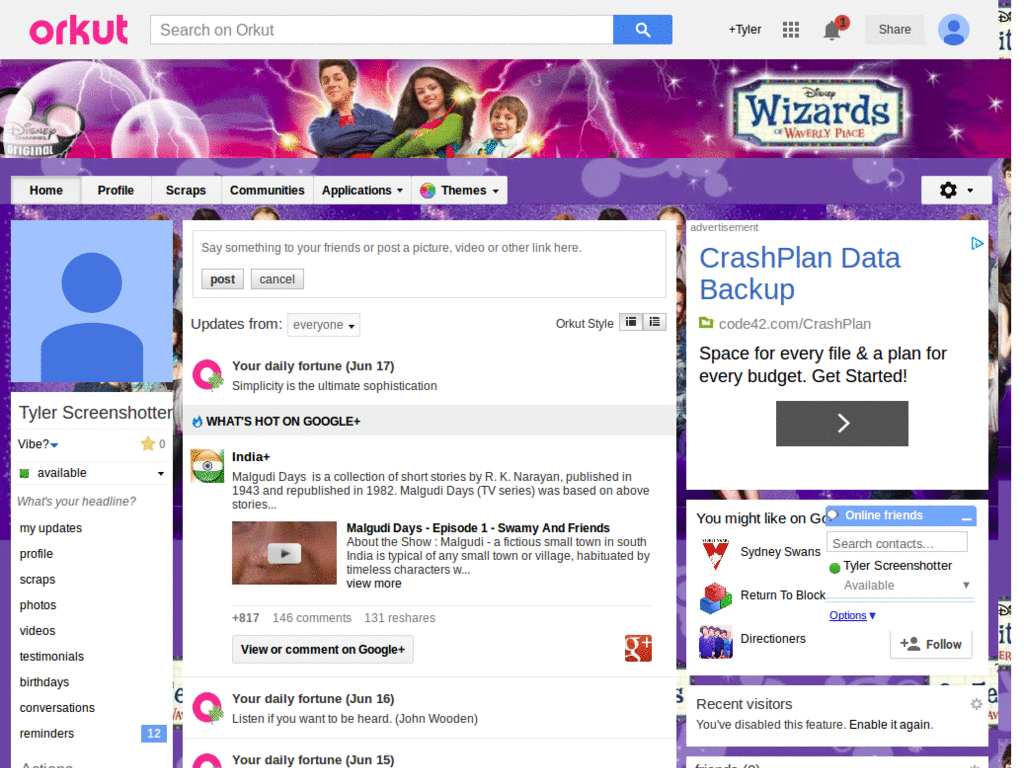The width and height of the screenshot is (1024, 768).
Task: Click the blue search magnifier button
Action: coord(642,29)
